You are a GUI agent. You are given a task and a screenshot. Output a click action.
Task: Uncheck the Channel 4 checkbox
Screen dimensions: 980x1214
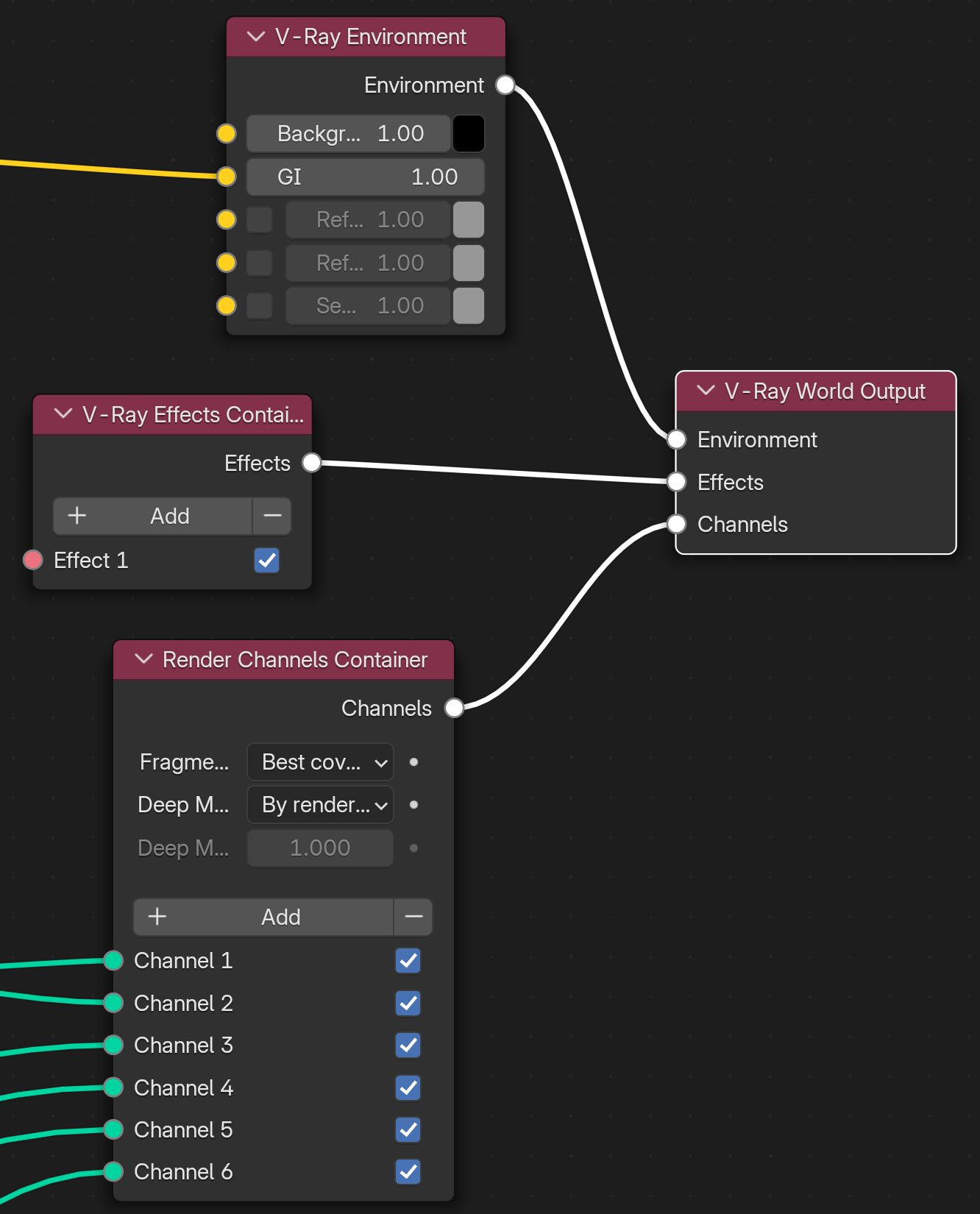[x=408, y=1087]
